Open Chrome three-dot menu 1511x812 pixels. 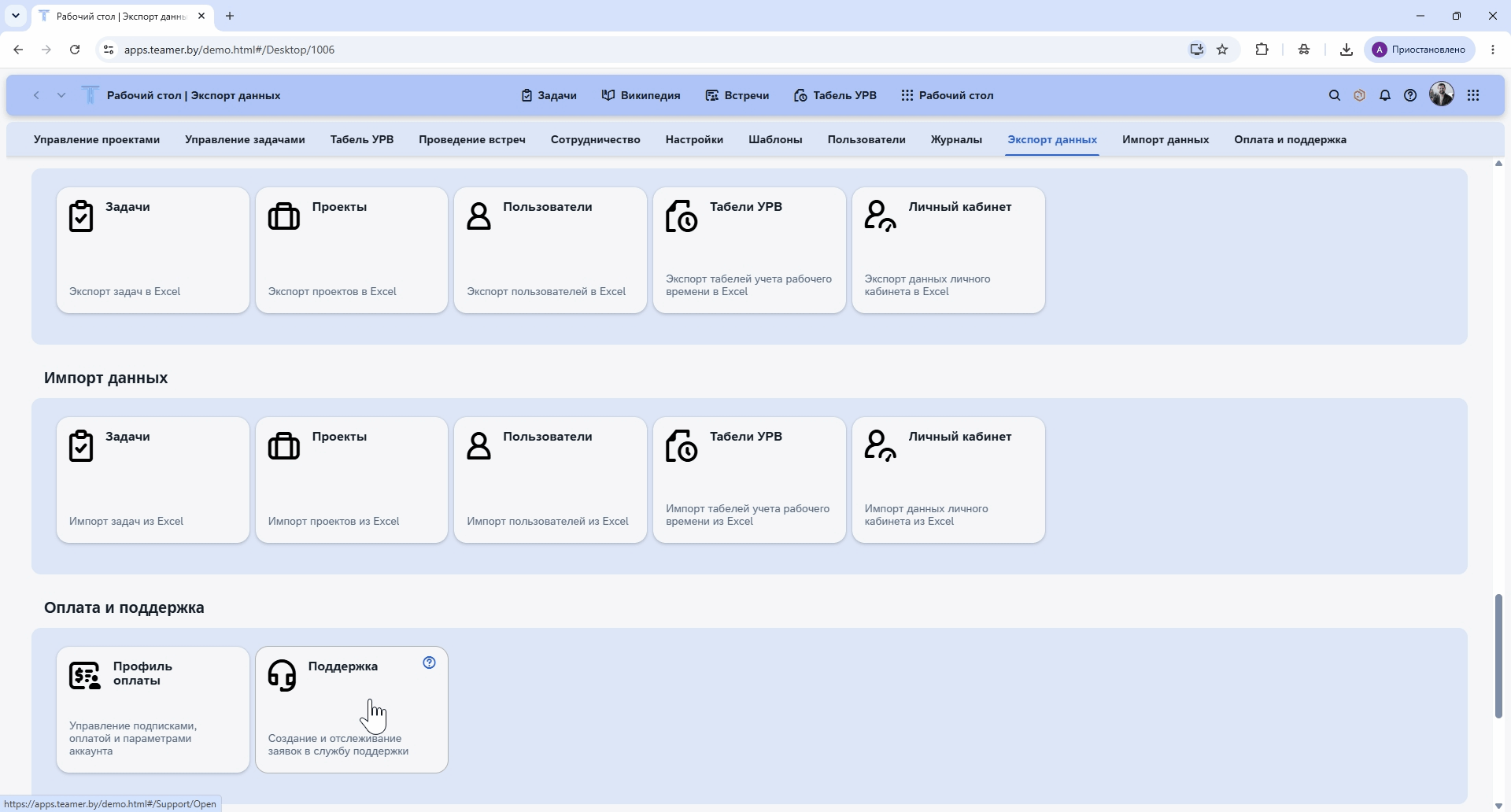tap(1493, 50)
